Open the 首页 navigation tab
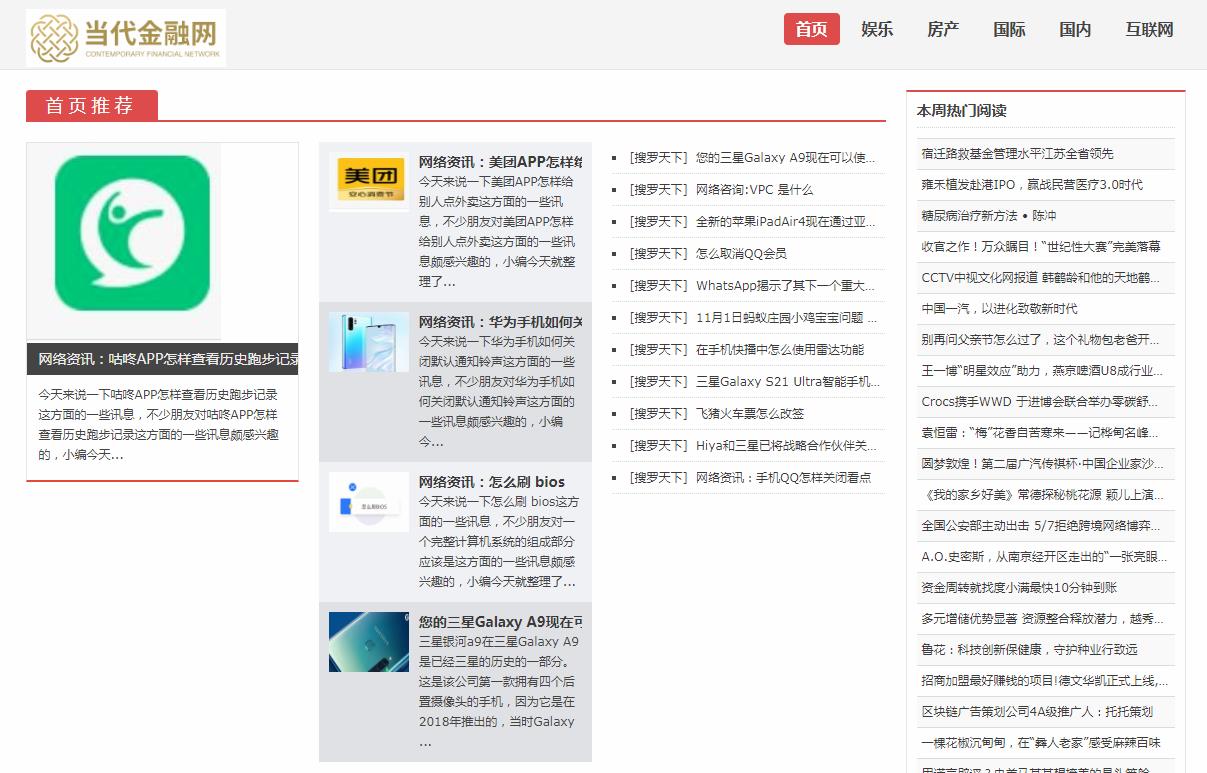1207x773 pixels. click(x=811, y=29)
